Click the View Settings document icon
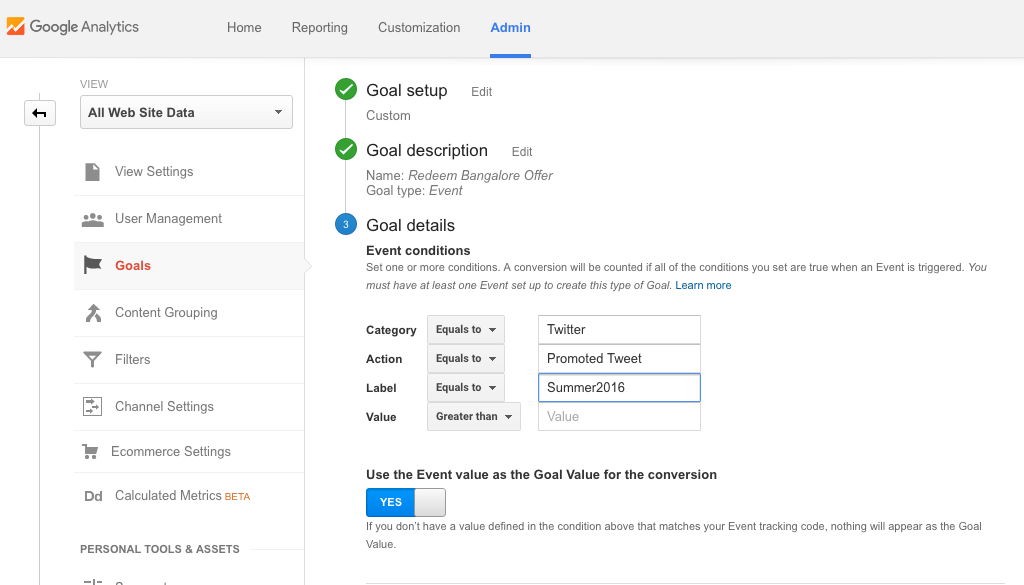The height and width of the screenshot is (585, 1024). pyautogui.click(x=92, y=172)
